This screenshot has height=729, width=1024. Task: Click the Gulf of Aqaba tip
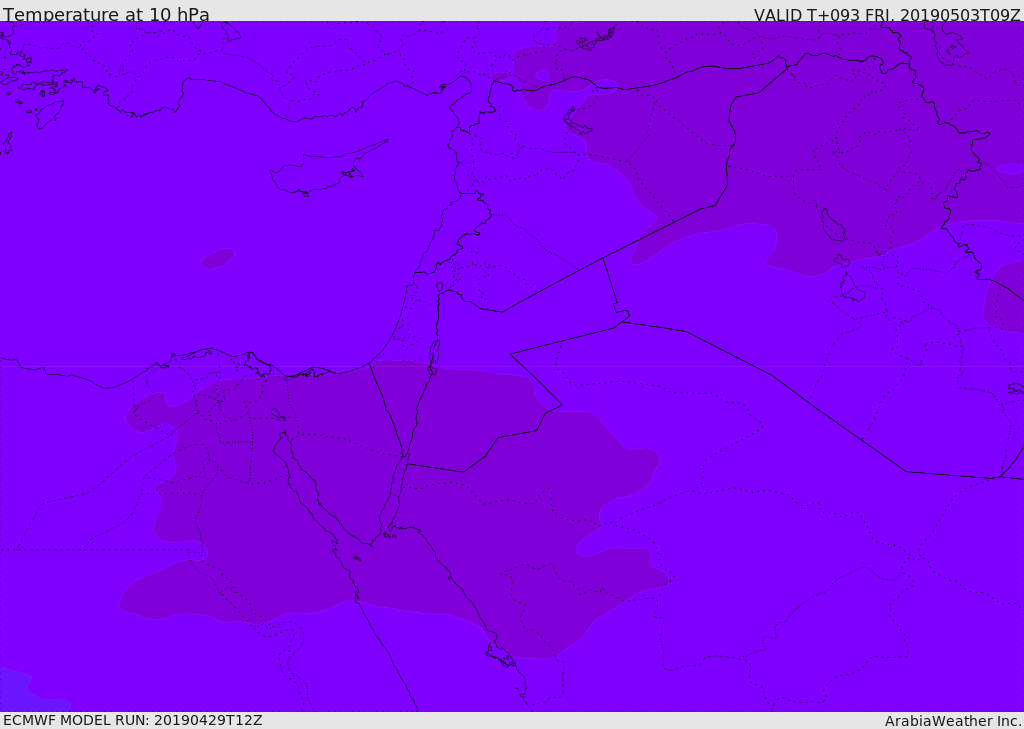click(x=406, y=457)
